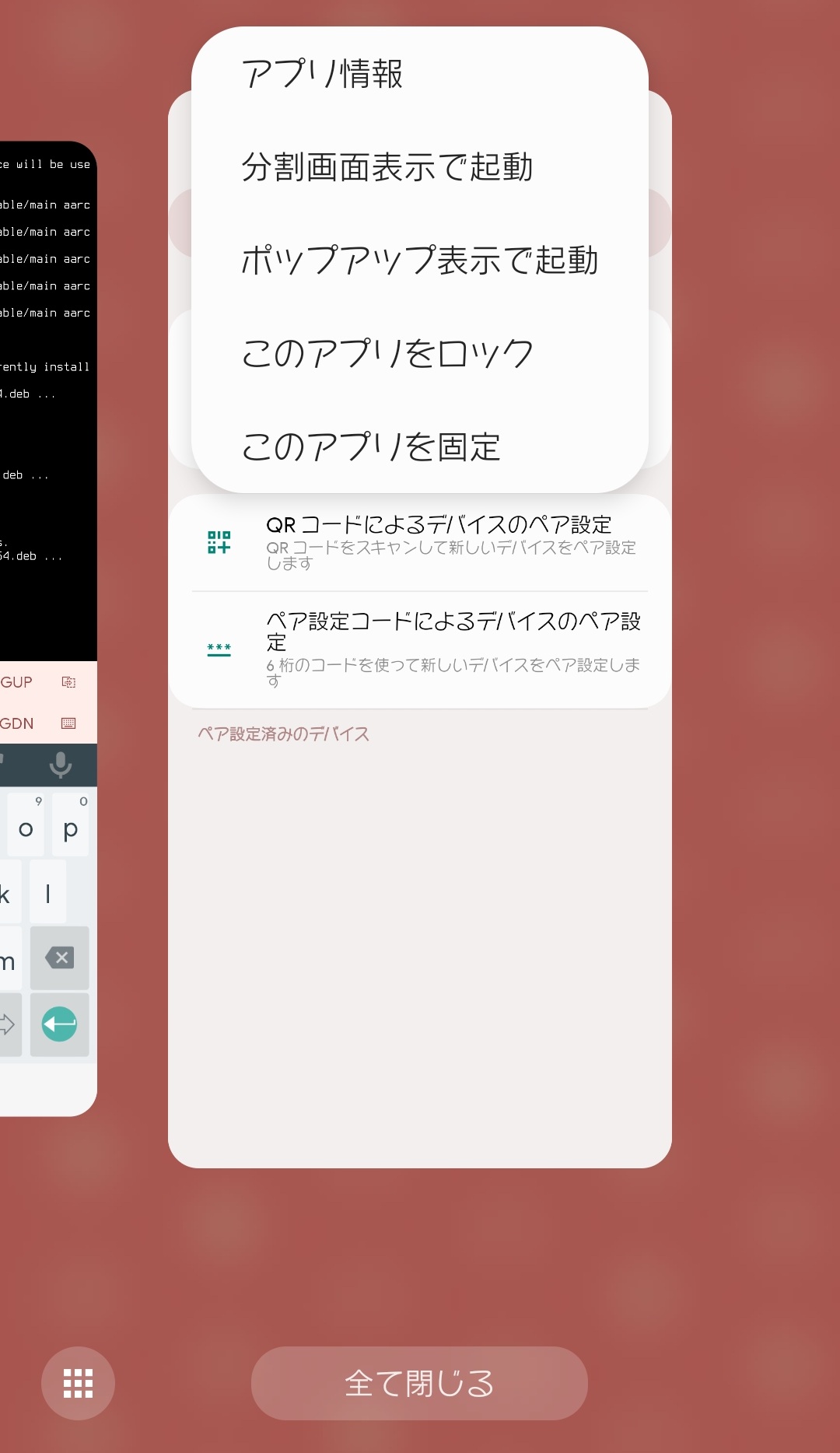Select 分割画面表示で起動 menu option
Screen dimensions: 840x1453
(387, 167)
